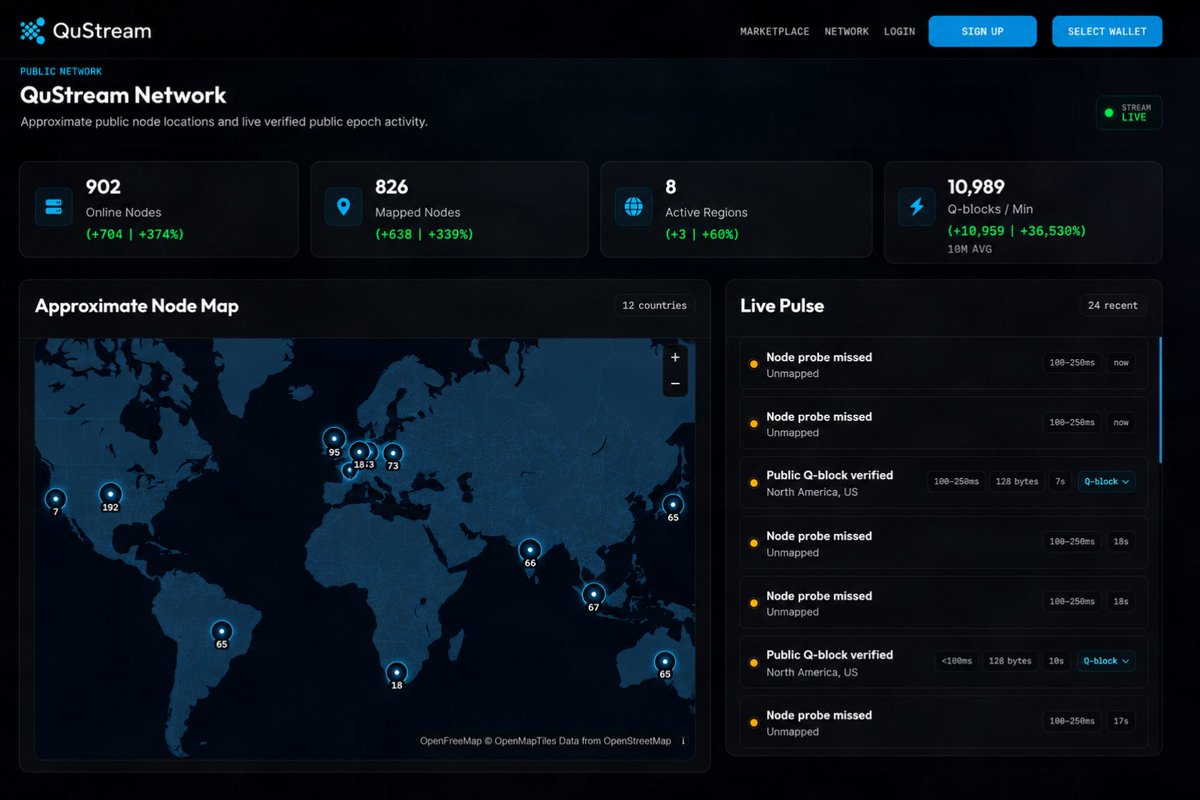Select the map node marker labeled 66
The width and height of the screenshot is (1200, 800).
click(530, 549)
